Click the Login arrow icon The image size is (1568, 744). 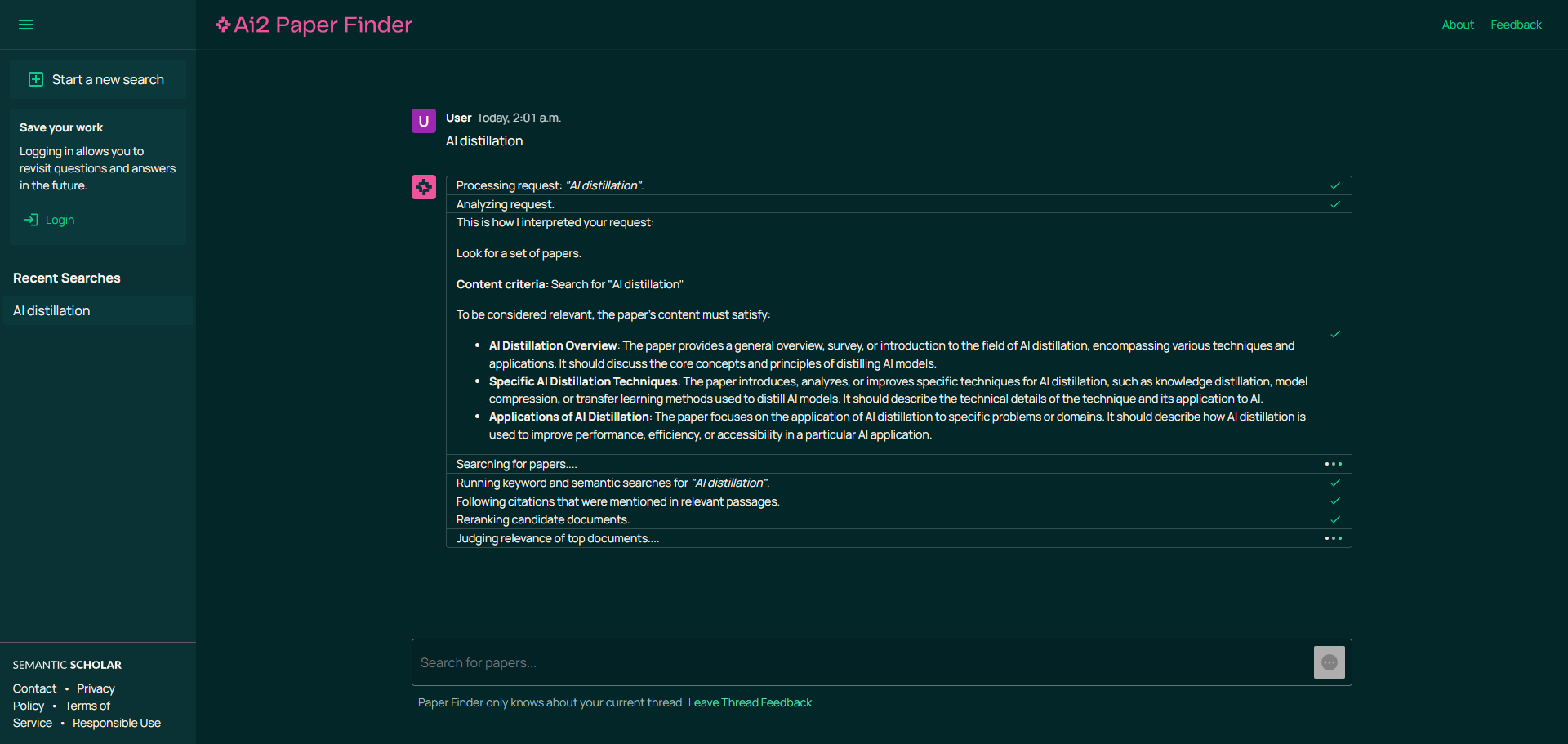click(x=31, y=220)
